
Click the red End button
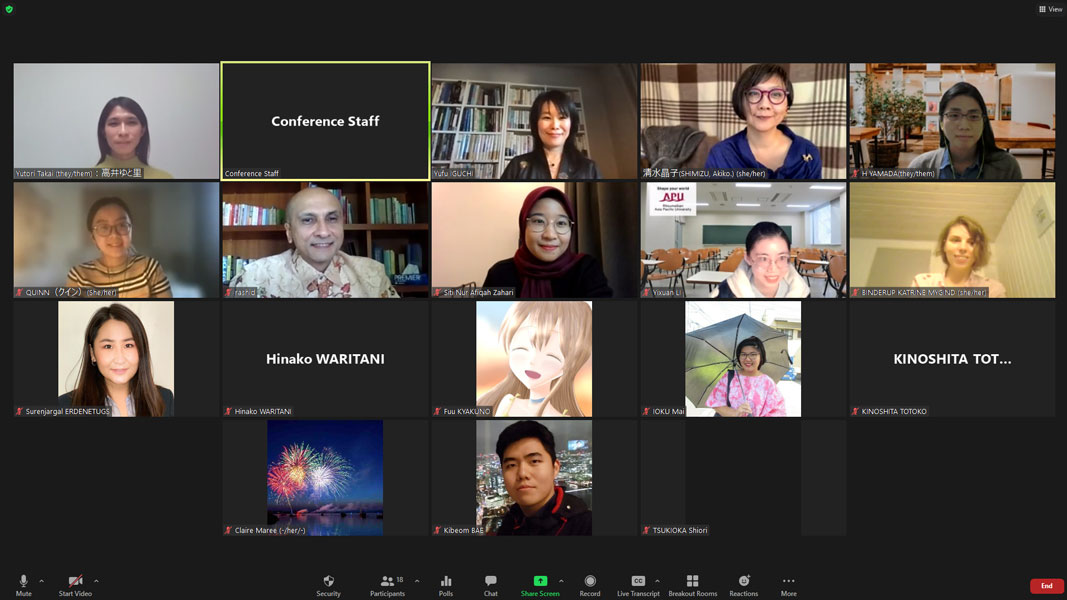pos(1046,586)
